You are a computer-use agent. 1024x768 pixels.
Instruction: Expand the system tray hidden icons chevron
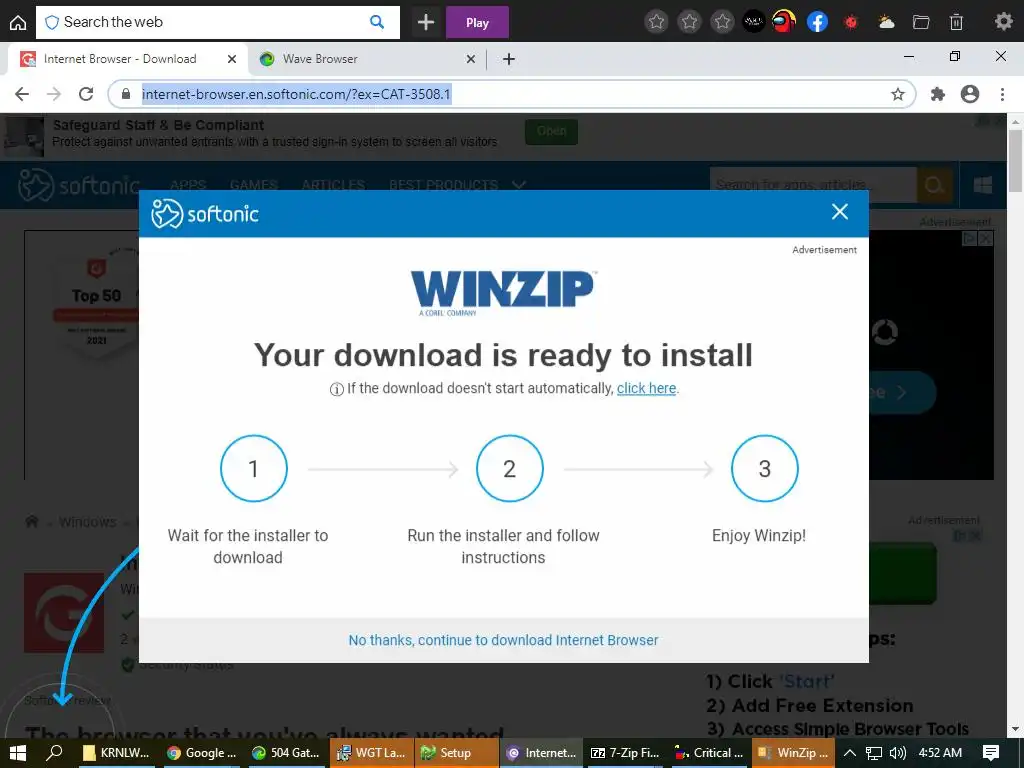[850, 753]
